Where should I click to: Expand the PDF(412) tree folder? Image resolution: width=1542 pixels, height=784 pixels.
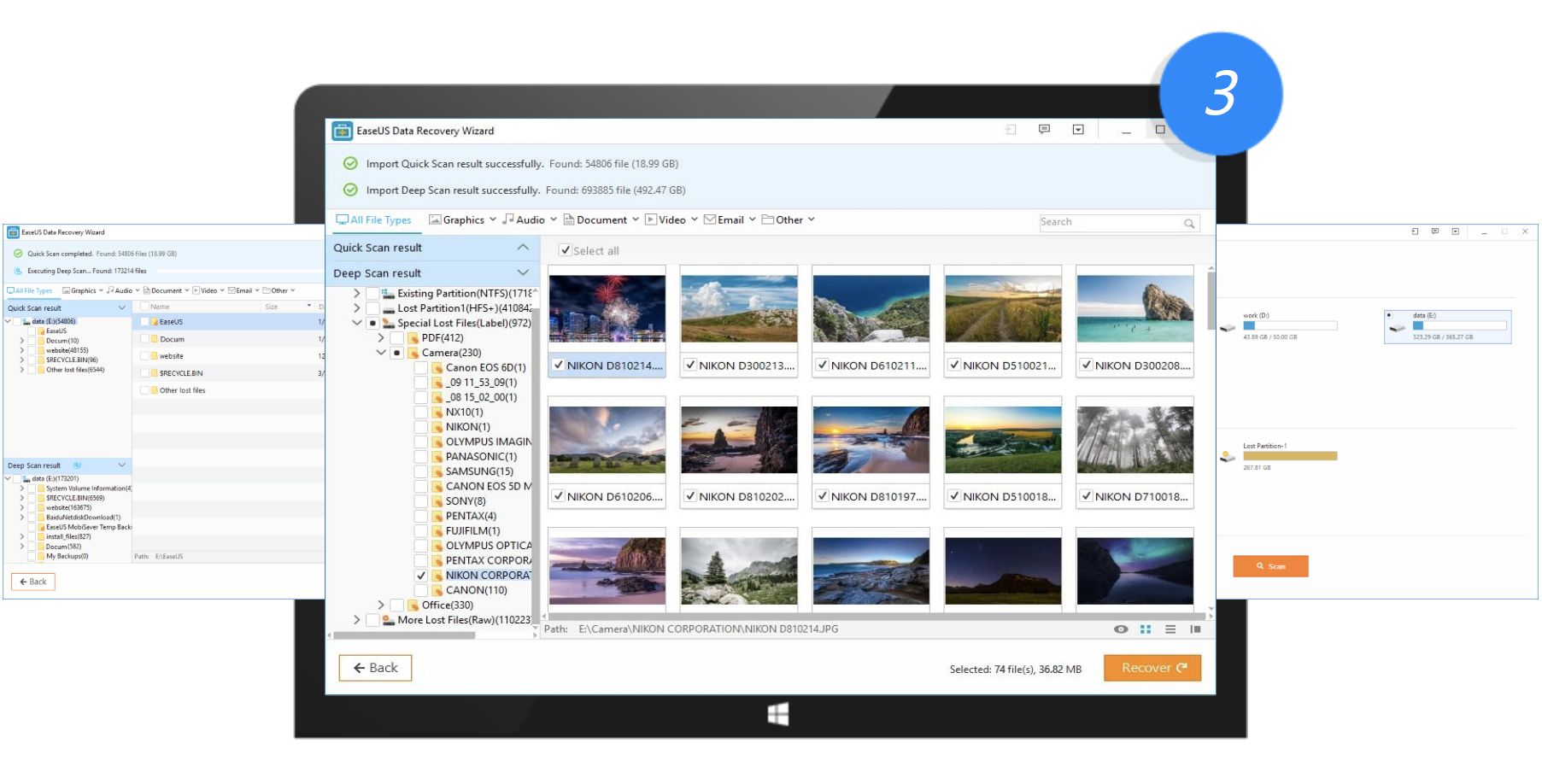381,338
